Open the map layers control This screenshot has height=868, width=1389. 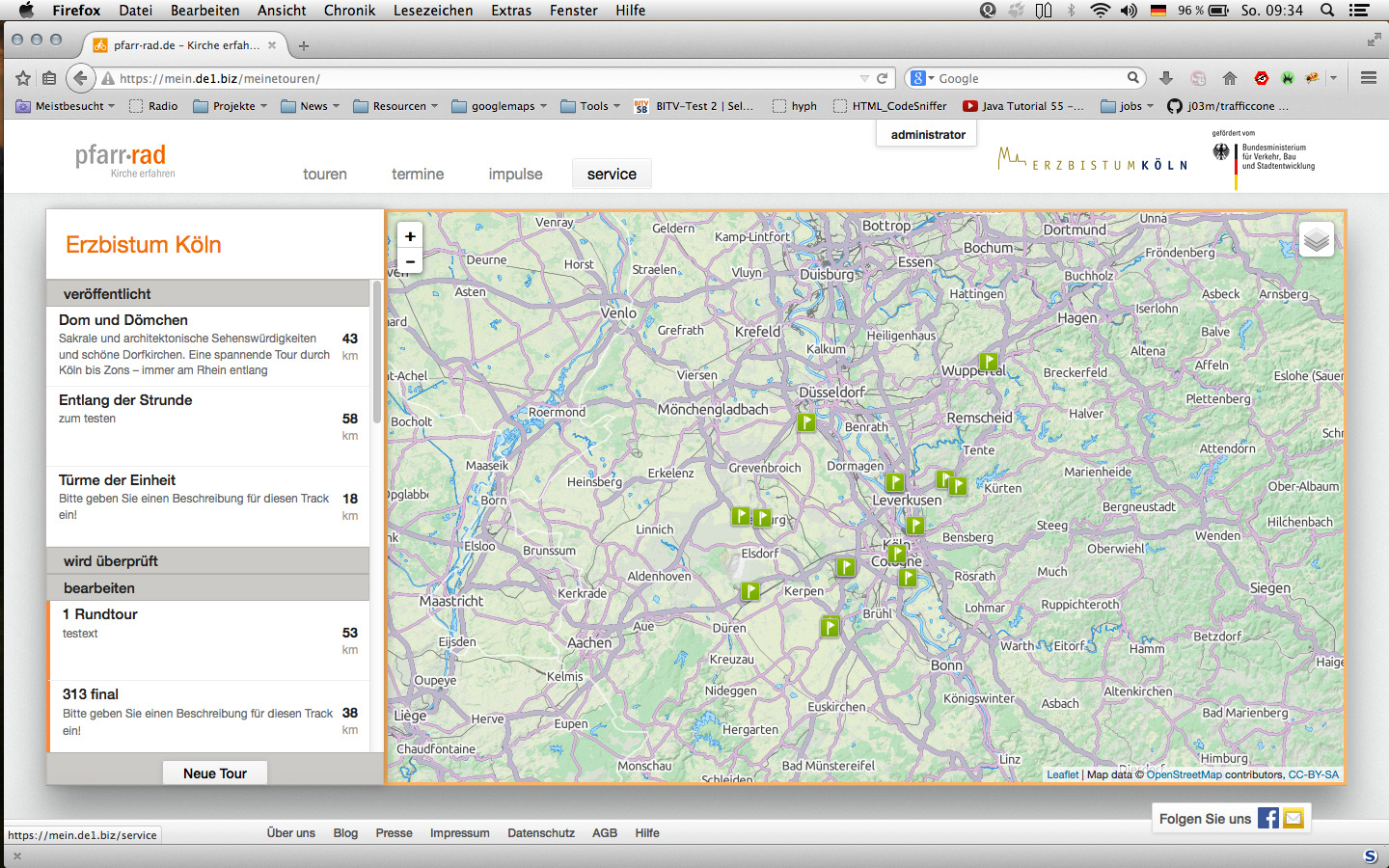pyautogui.click(x=1317, y=239)
